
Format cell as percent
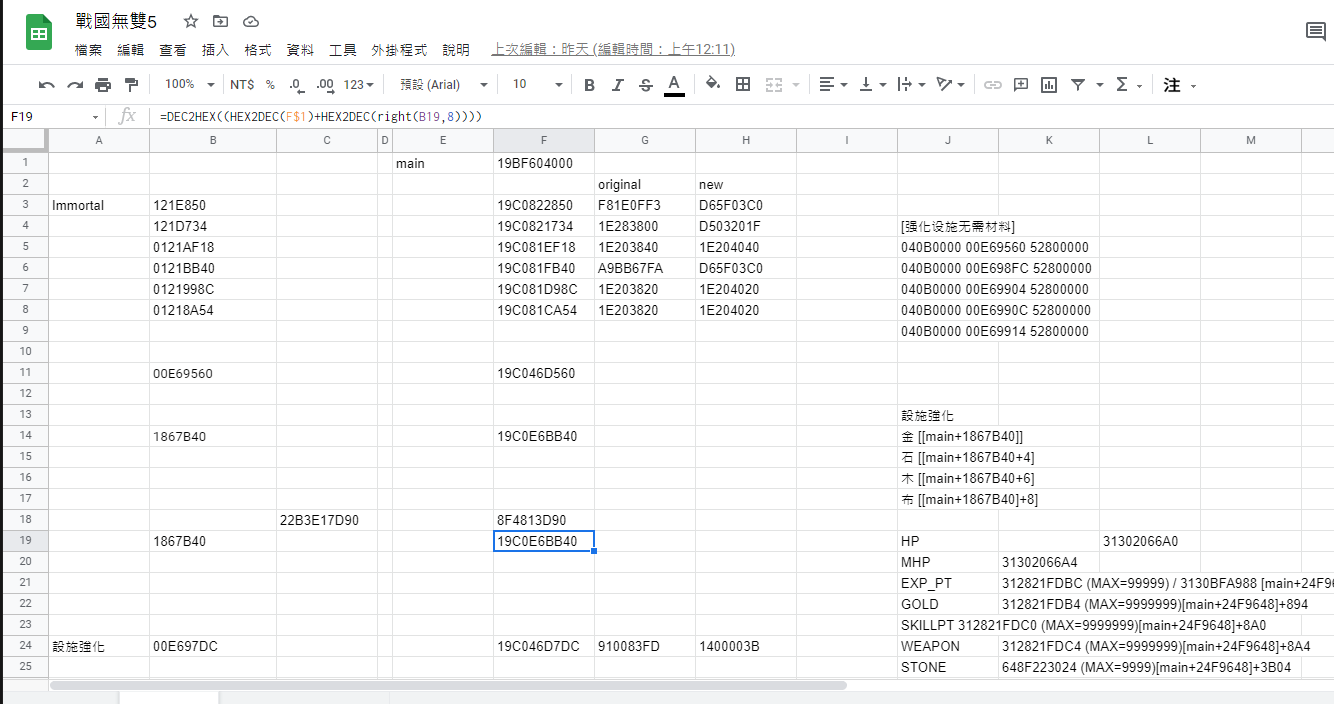coord(270,85)
